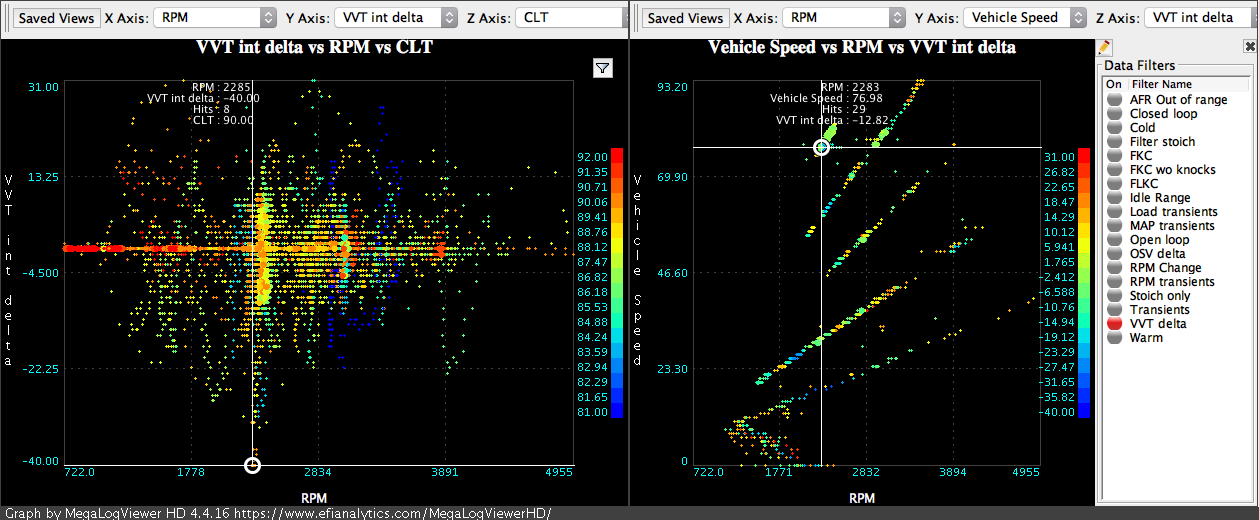Click the circled data point marker in right plot
Screen dimensions: 1259x520
pos(821,148)
